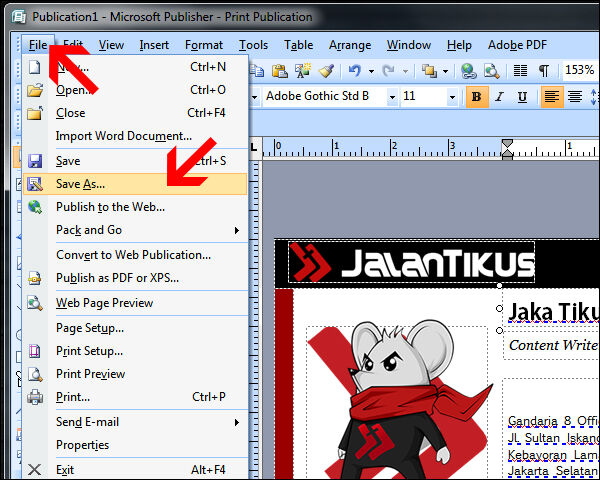This screenshot has height=480, width=600.
Task: Click the Format Painter brush icon
Action: click(x=326, y=71)
